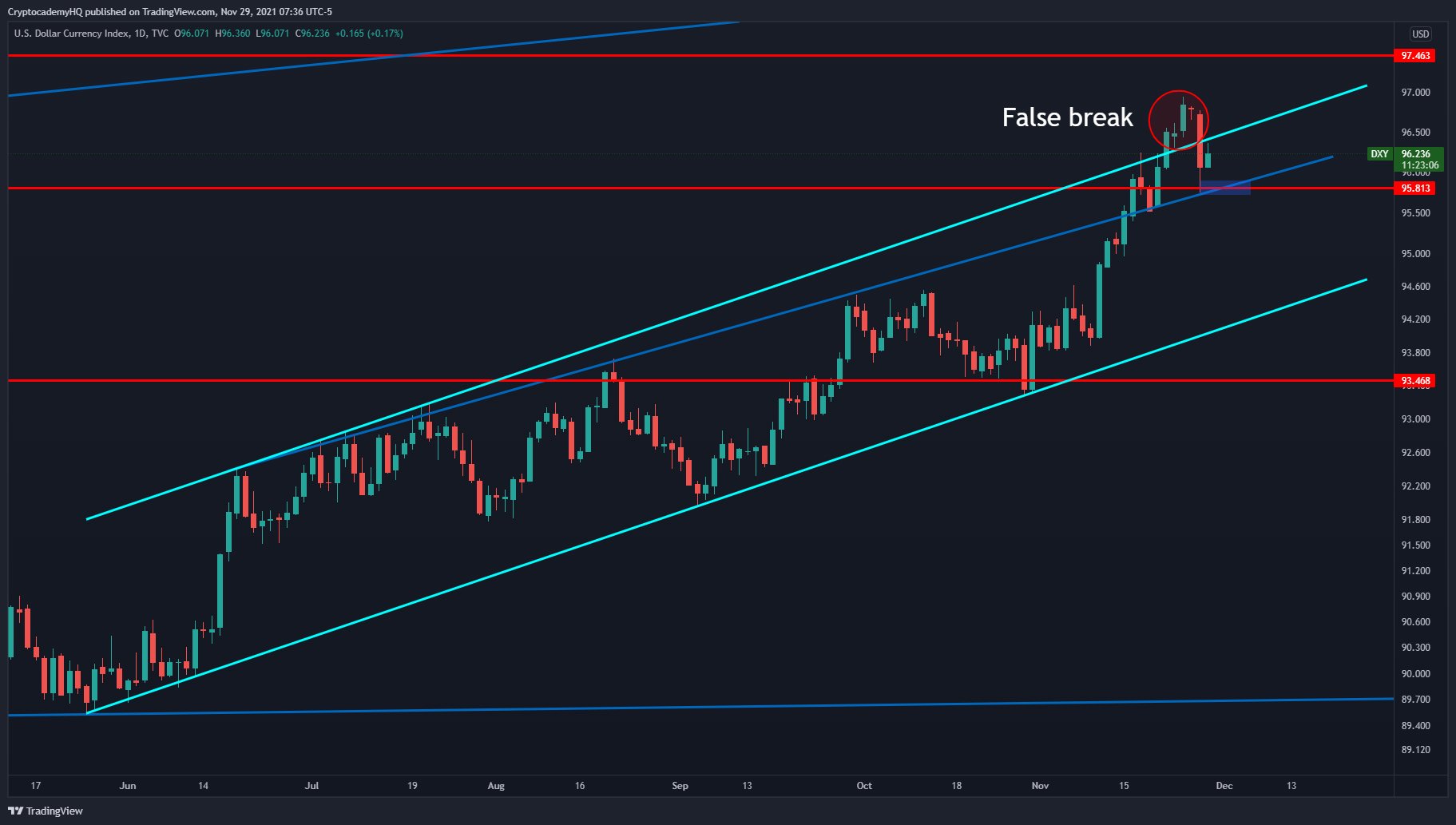Click the 96.500 price axis label
The height and width of the screenshot is (825, 1456).
coord(1415,133)
